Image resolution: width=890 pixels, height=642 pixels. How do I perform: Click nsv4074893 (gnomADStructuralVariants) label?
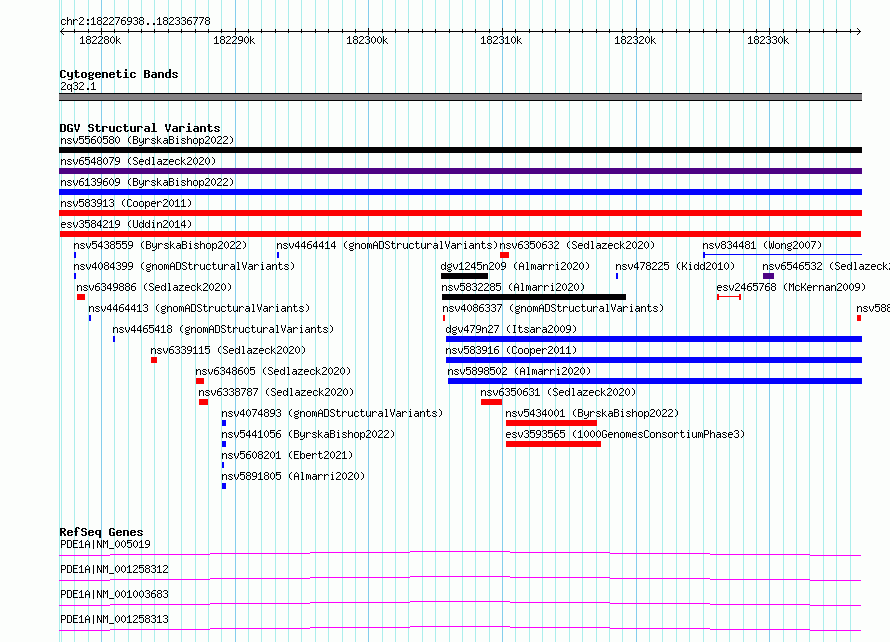(x=332, y=413)
